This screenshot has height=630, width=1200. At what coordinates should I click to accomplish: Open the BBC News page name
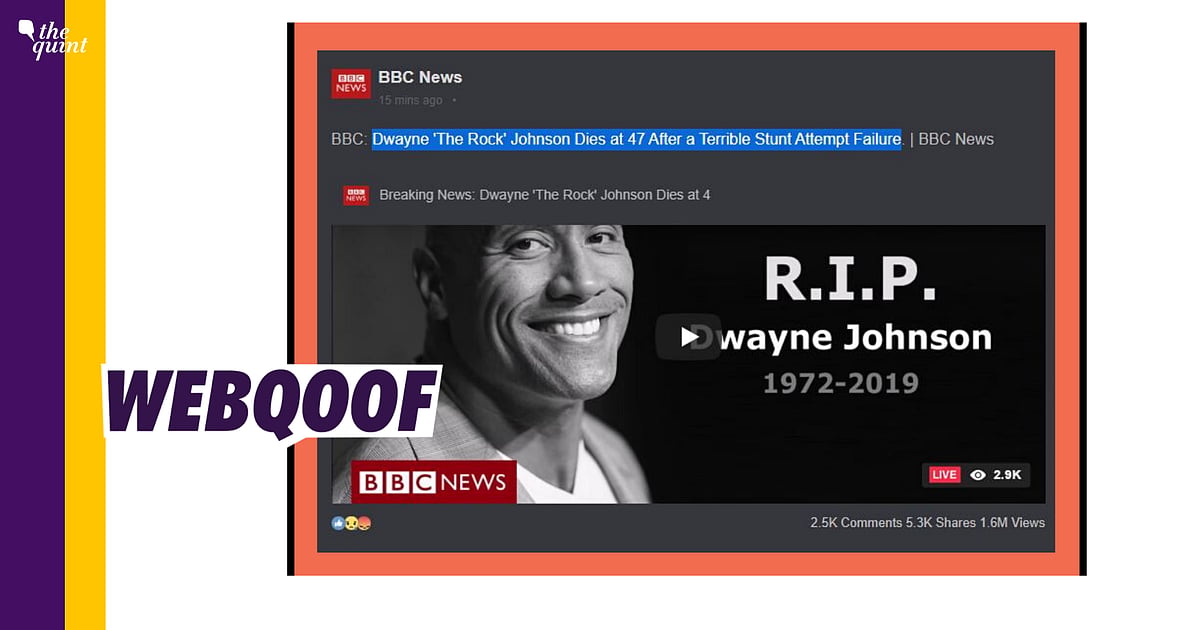point(420,77)
